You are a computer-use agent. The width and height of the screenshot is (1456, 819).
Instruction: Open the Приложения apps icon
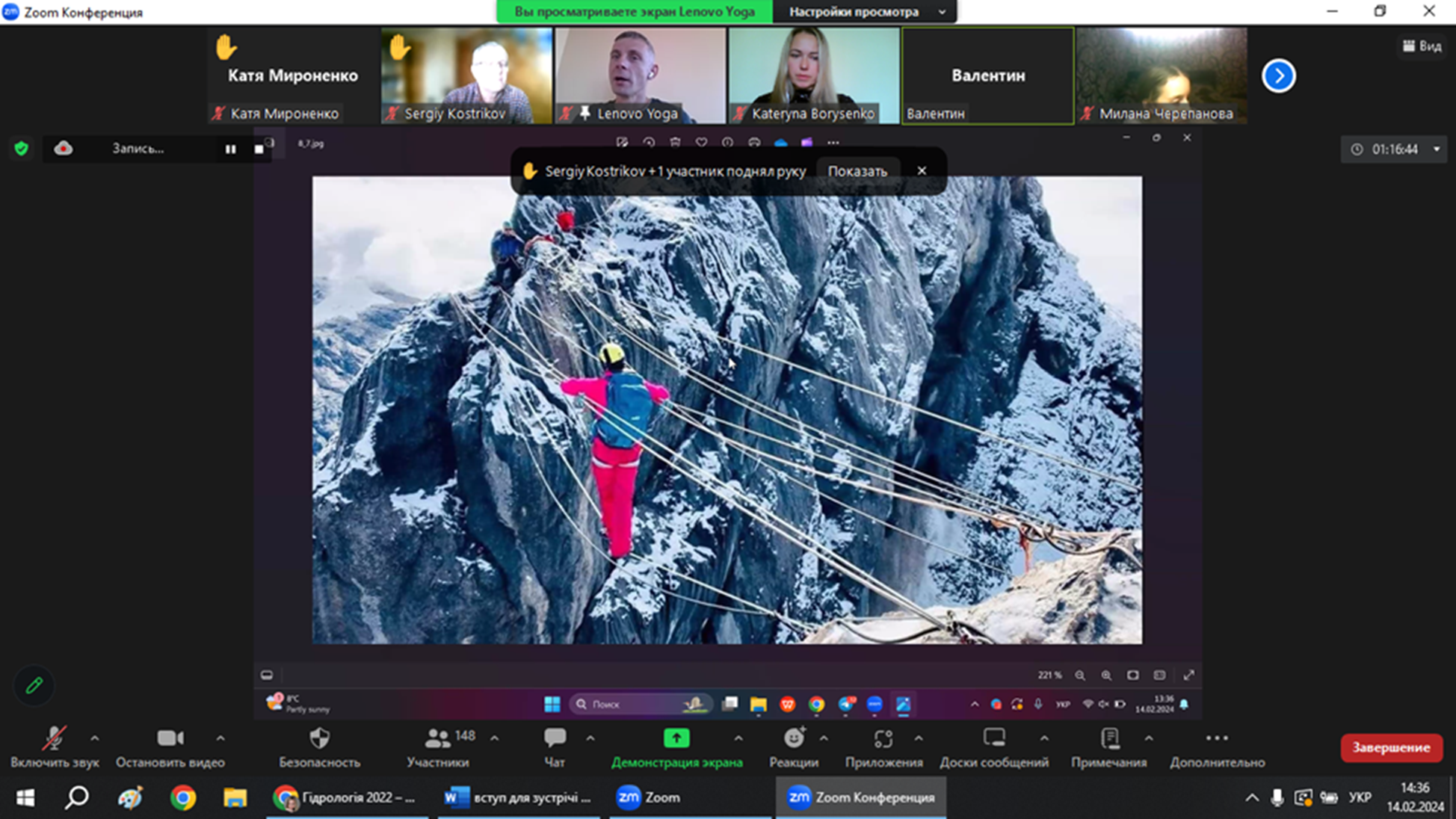pyautogui.click(x=883, y=739)
